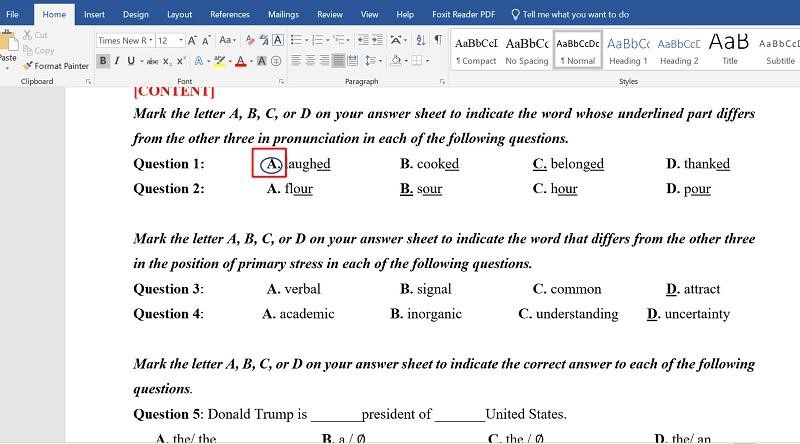Viewport: 800px width, 444px height.
Task: Switch to the Review tab
Action: [x=330, y=14]
